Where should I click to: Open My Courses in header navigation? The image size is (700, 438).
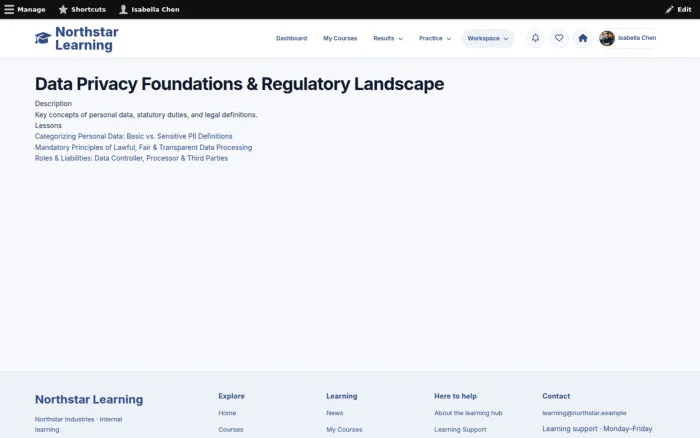point(340,38)
